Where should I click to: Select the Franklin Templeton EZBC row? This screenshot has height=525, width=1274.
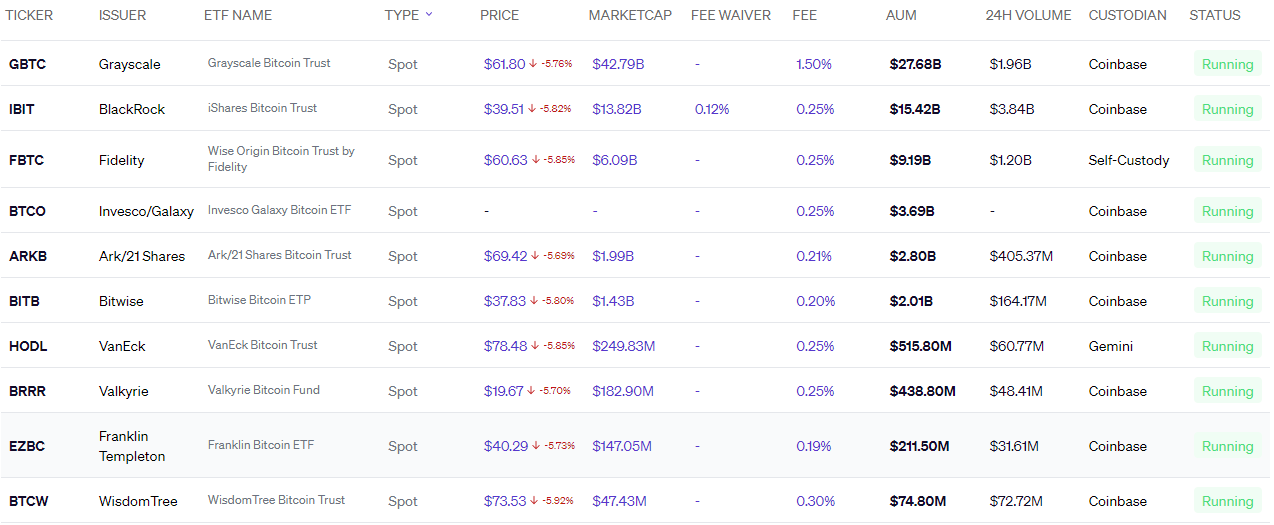coord(635,446)
